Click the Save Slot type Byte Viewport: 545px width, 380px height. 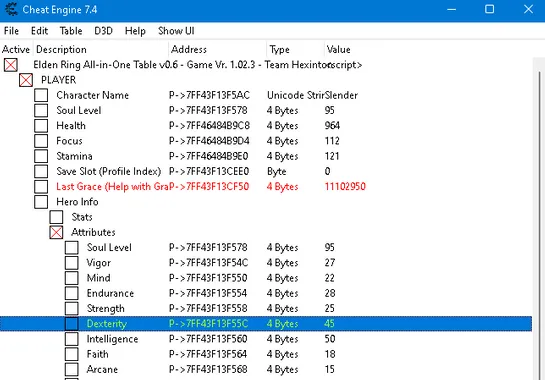pyautogui.click(x=277, y=171)
